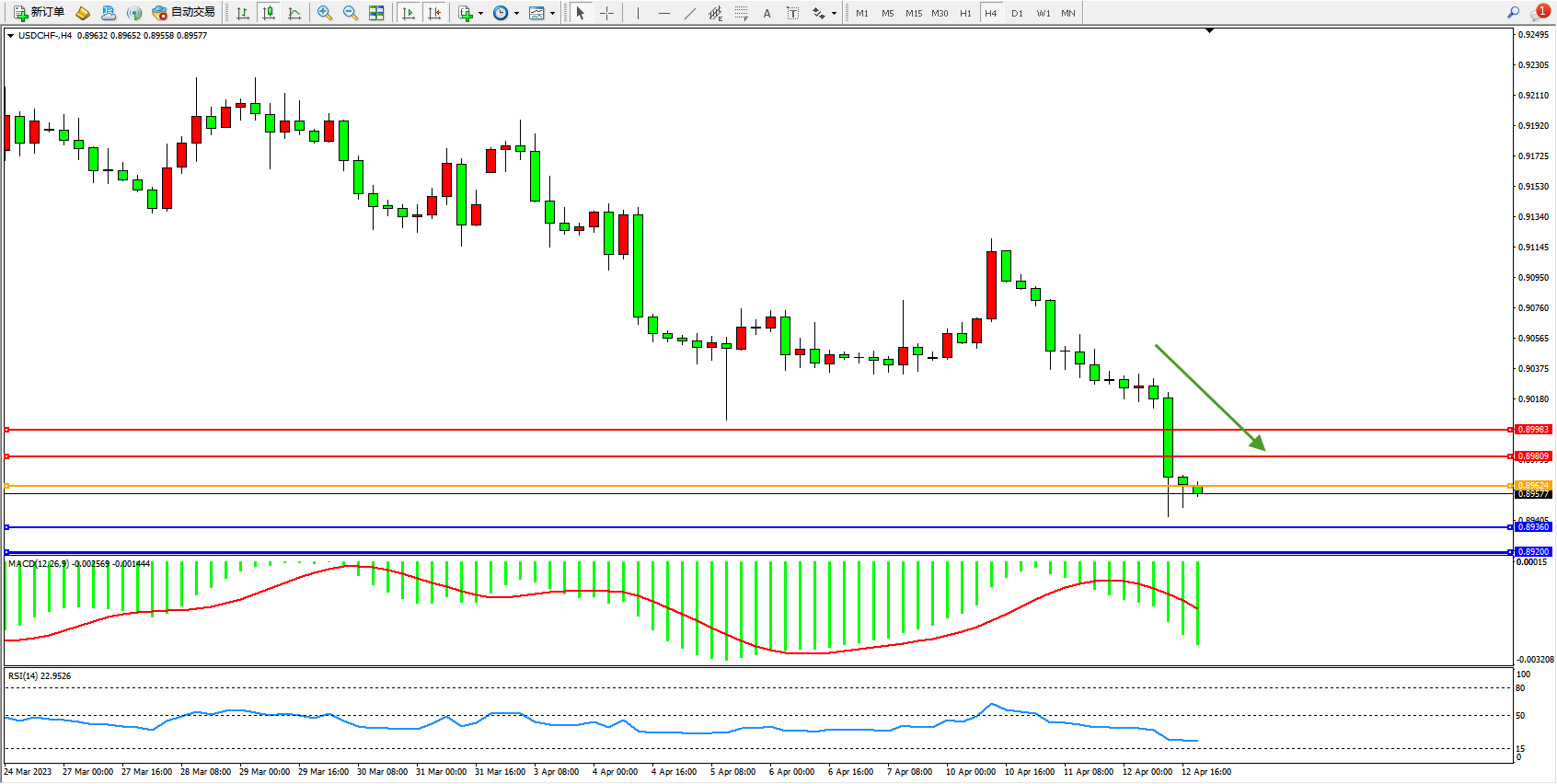Expand the periodicity clock dropdown arrow

point(516,13)
